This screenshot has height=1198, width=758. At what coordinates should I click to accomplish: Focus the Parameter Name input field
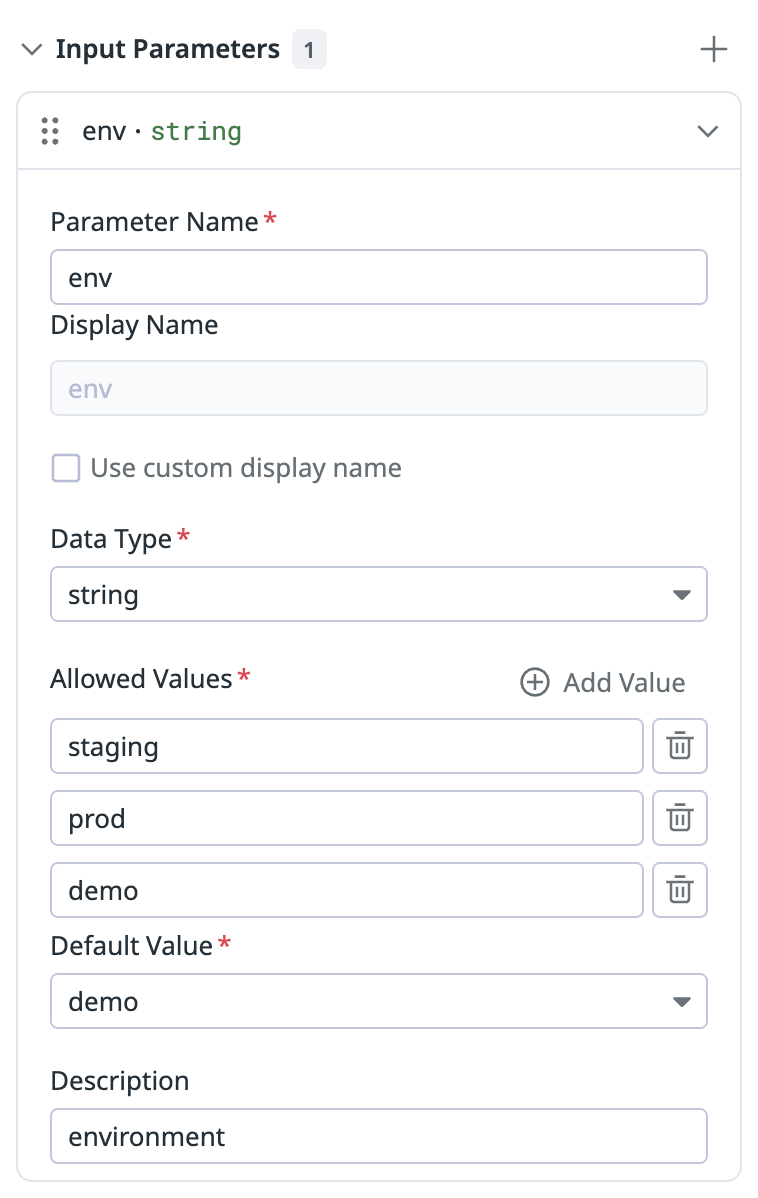pyautogui.click(x=378, y=277)
